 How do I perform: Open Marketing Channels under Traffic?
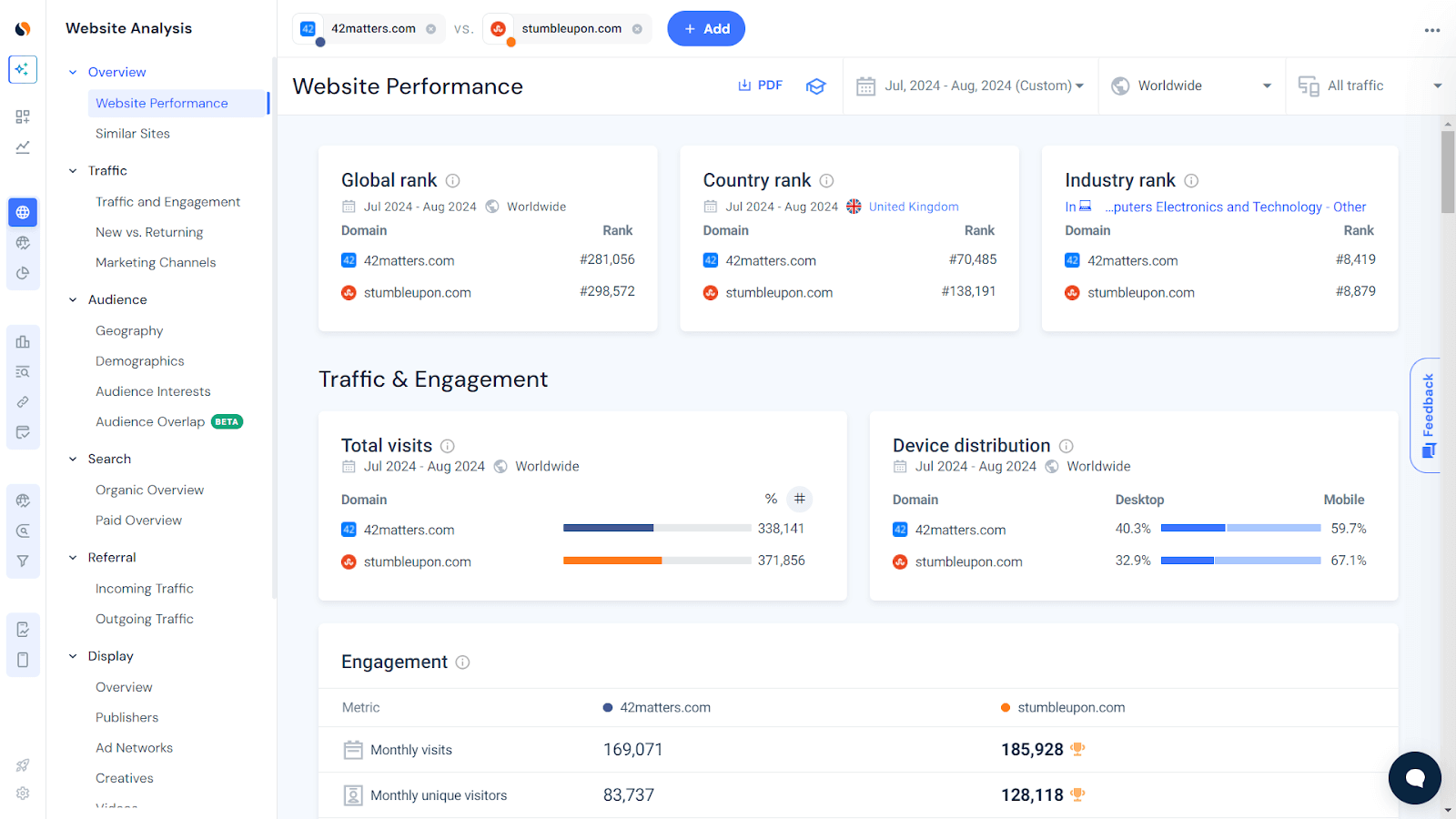coord(156,262)
